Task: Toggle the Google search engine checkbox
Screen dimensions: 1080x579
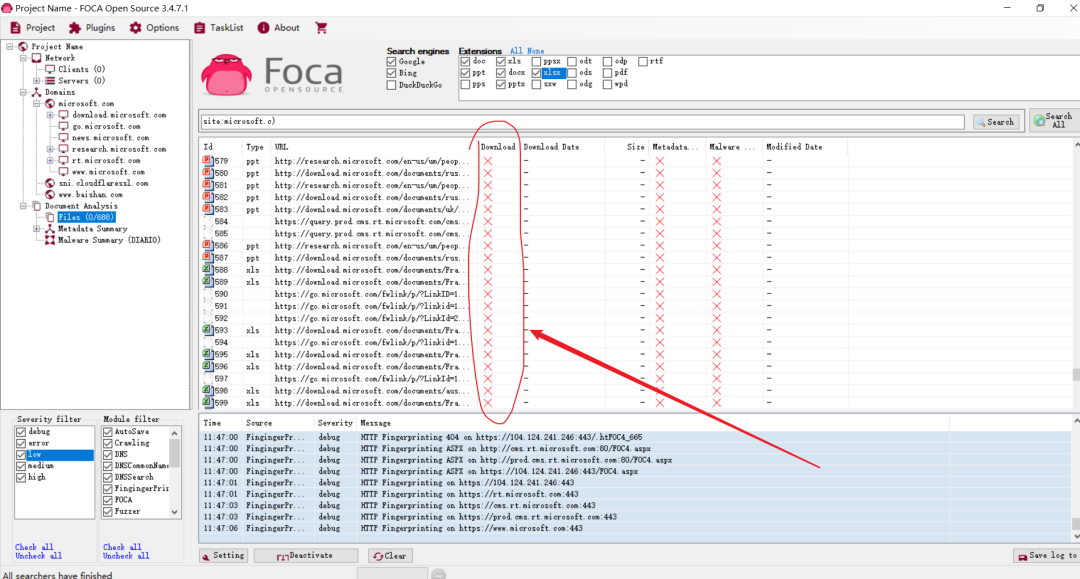Action: coord(391,62)
